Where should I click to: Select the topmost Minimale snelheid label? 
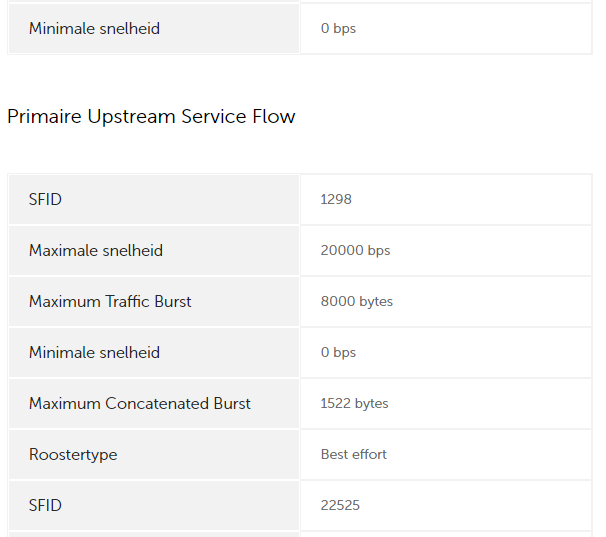click(94, 29)
